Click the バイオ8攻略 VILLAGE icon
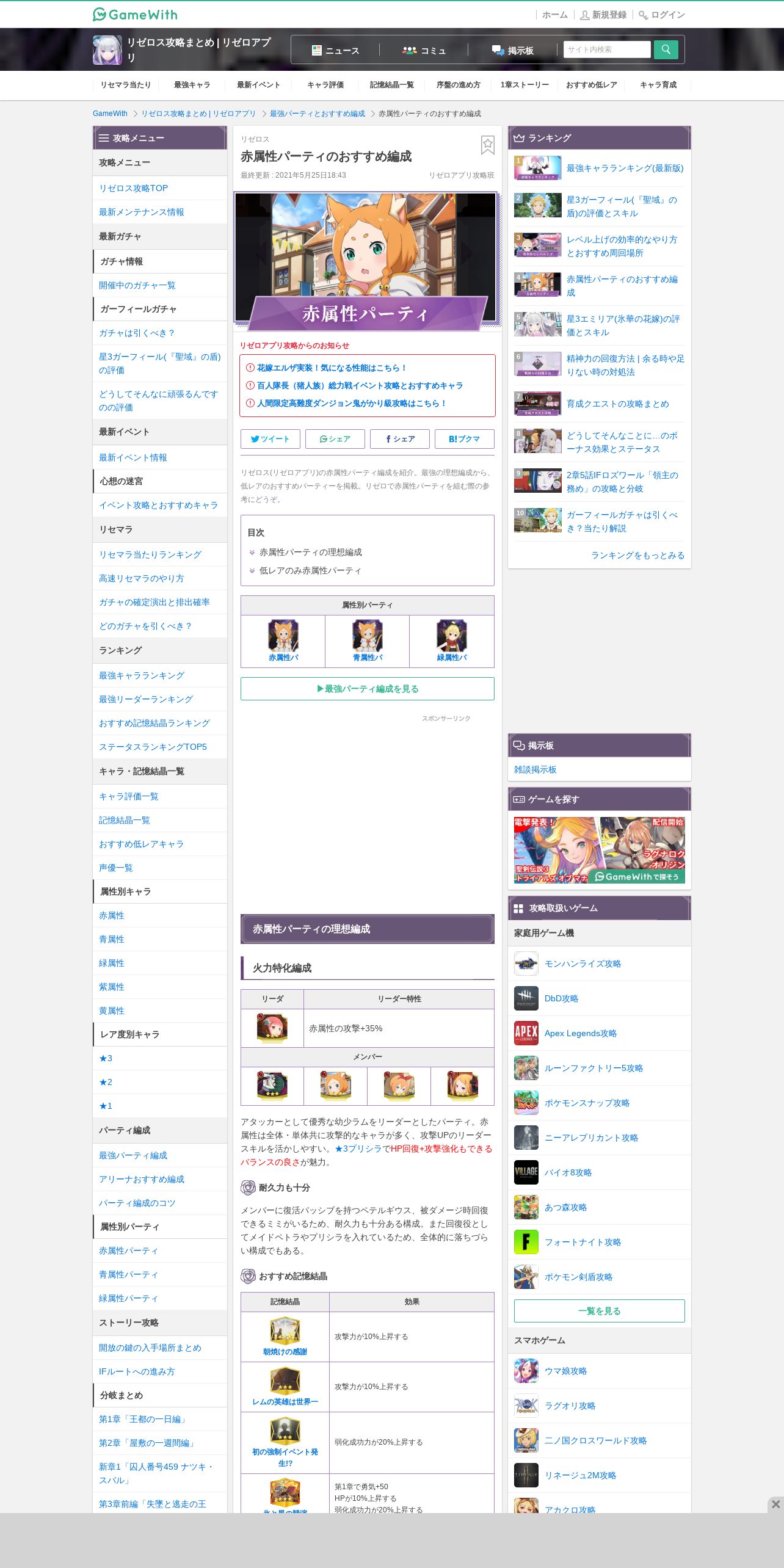Viewport: 784px width, 1568px height. tap(526, 1172)
